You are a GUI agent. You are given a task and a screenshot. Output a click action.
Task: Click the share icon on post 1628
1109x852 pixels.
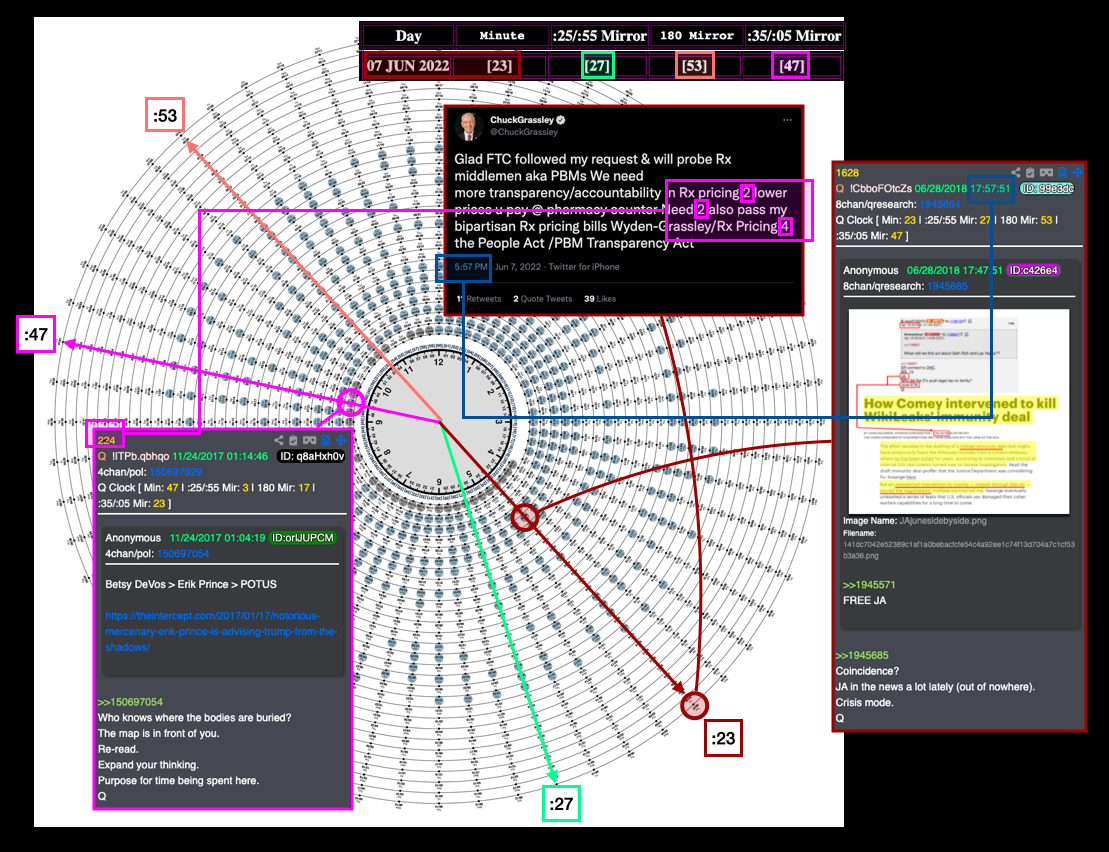click(x=1016, y=173)
